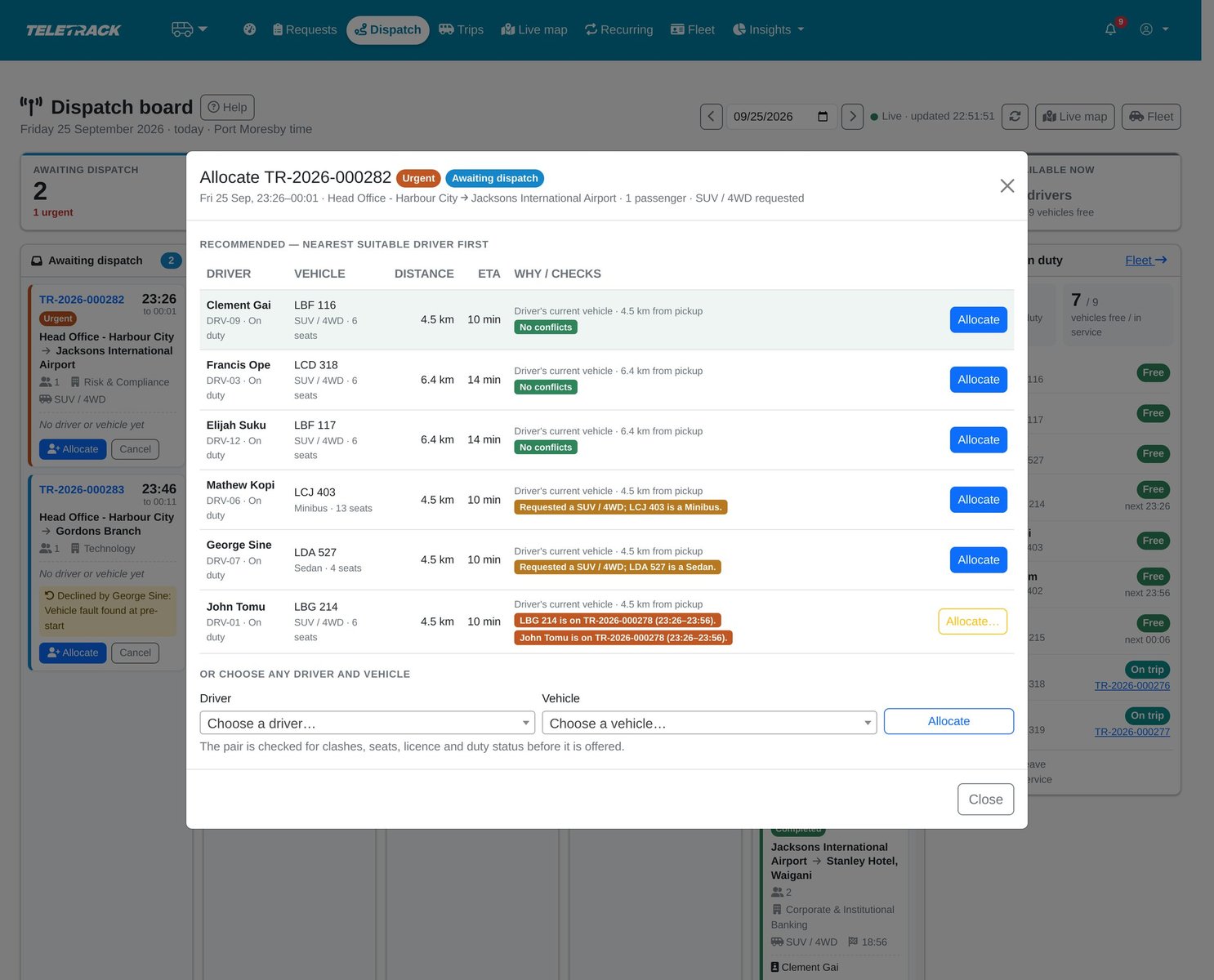Click the Urgent badge in dialog title
Viewport: 1214px width, 980px height.
(x=418, y=178)
